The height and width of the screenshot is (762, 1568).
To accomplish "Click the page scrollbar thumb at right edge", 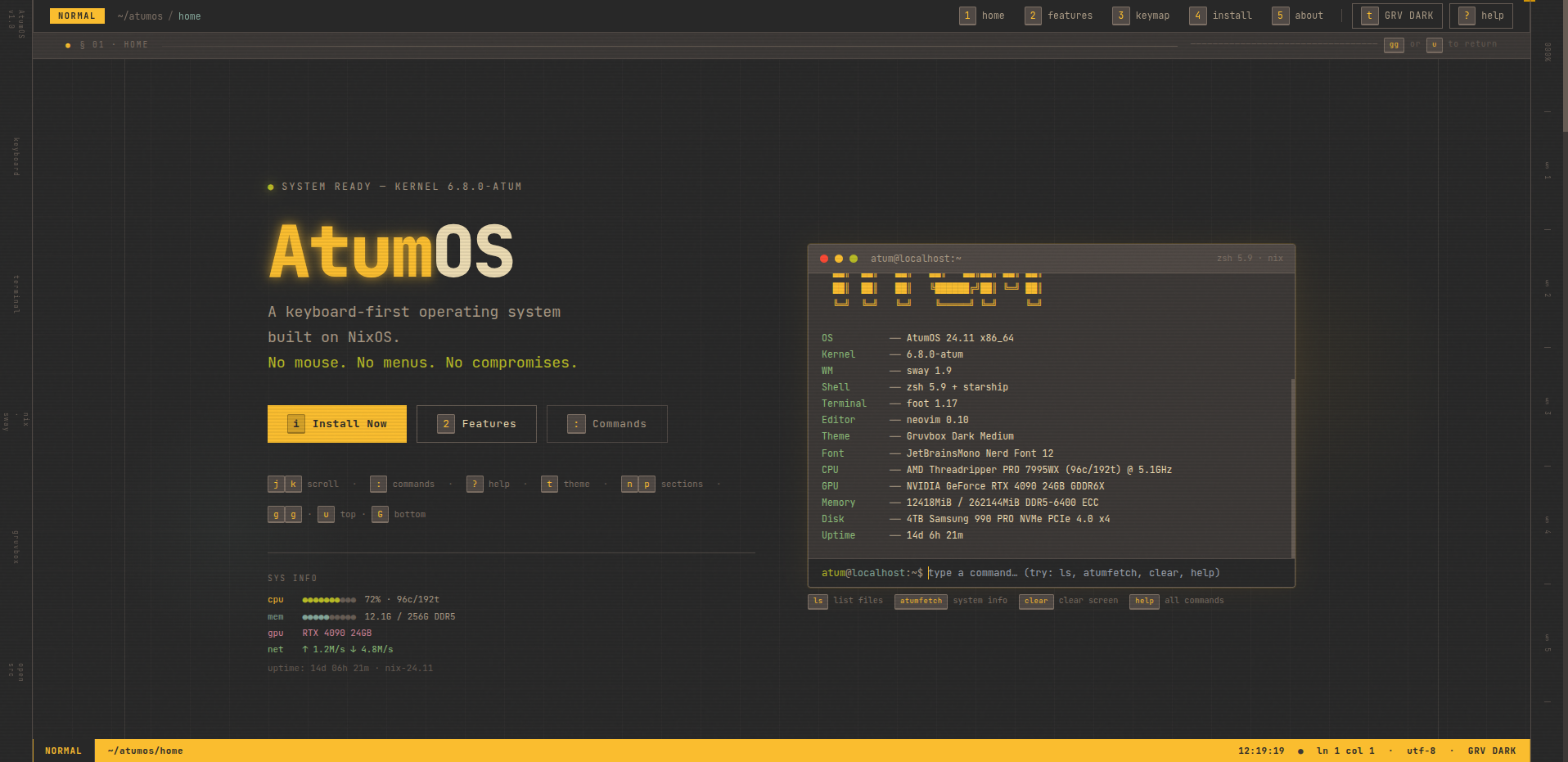I will pos(1566,65).
